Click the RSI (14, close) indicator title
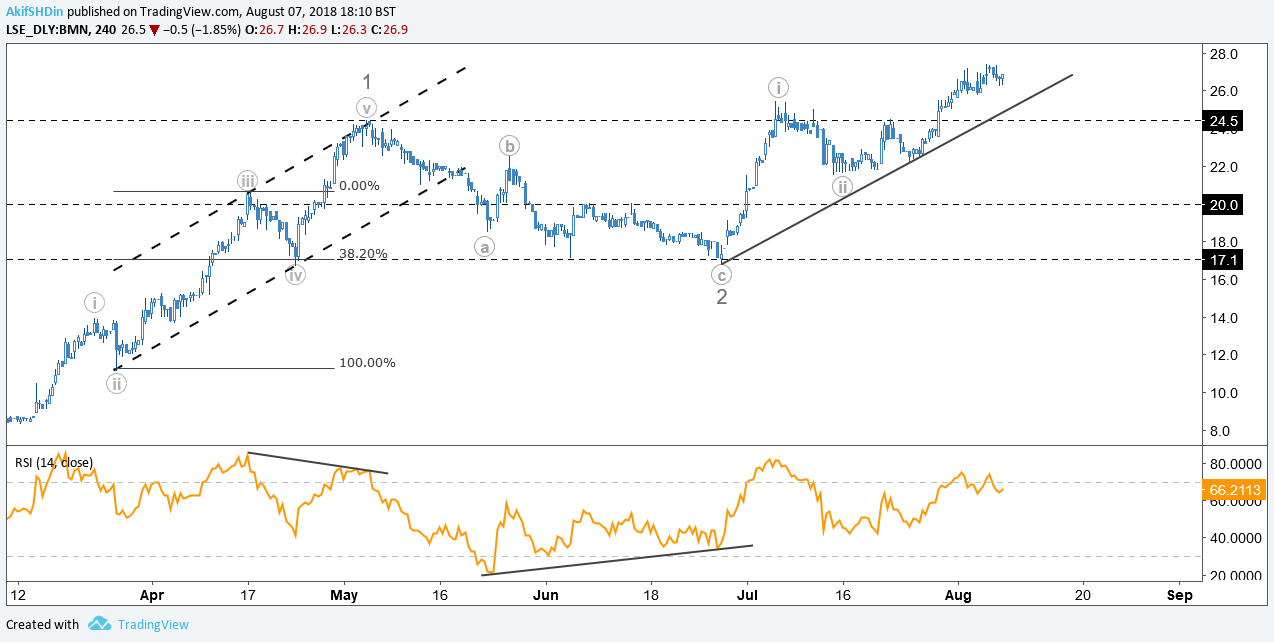 point(54,462)
